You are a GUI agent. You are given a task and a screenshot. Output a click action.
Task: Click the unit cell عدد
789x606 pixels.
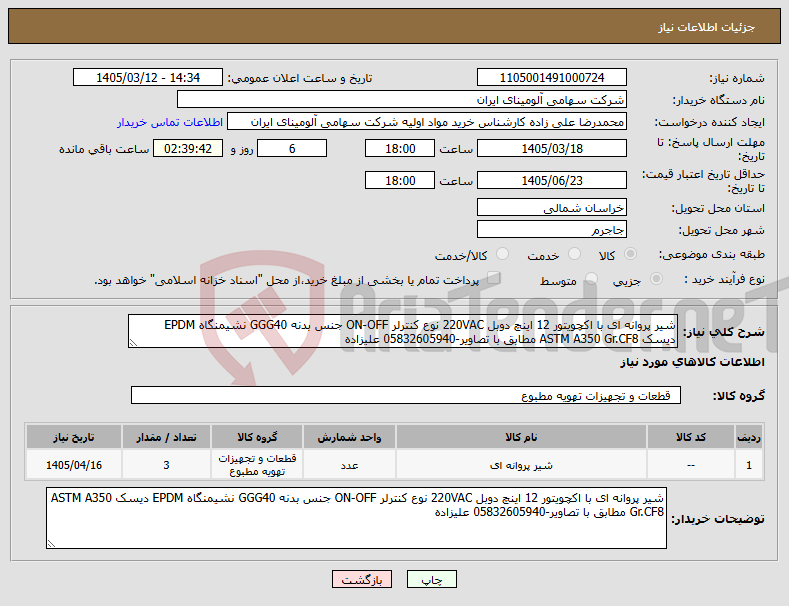point(349,465)
